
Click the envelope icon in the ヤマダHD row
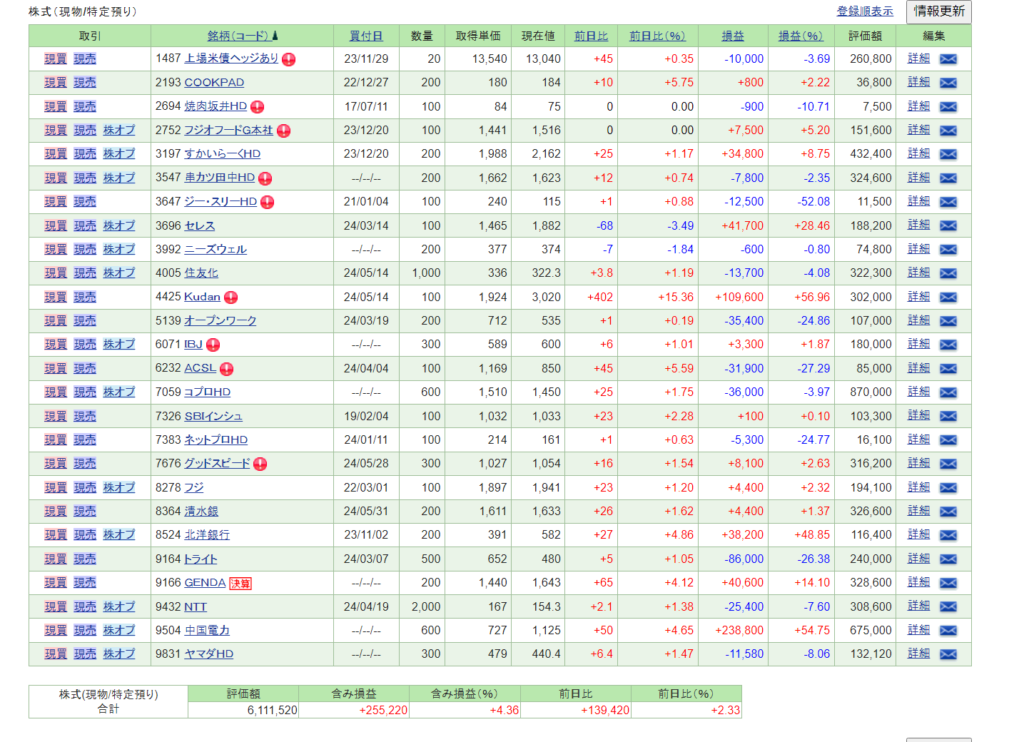click(948, 654)
